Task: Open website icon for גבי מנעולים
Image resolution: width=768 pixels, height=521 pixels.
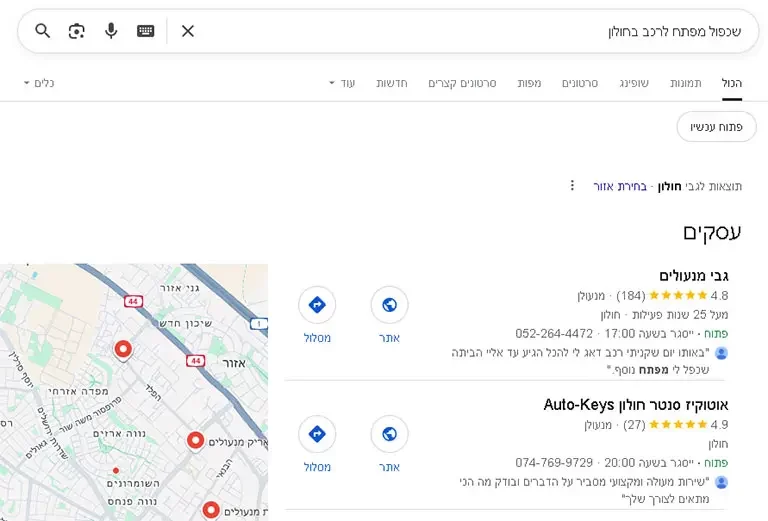Action: click(389, 305)
